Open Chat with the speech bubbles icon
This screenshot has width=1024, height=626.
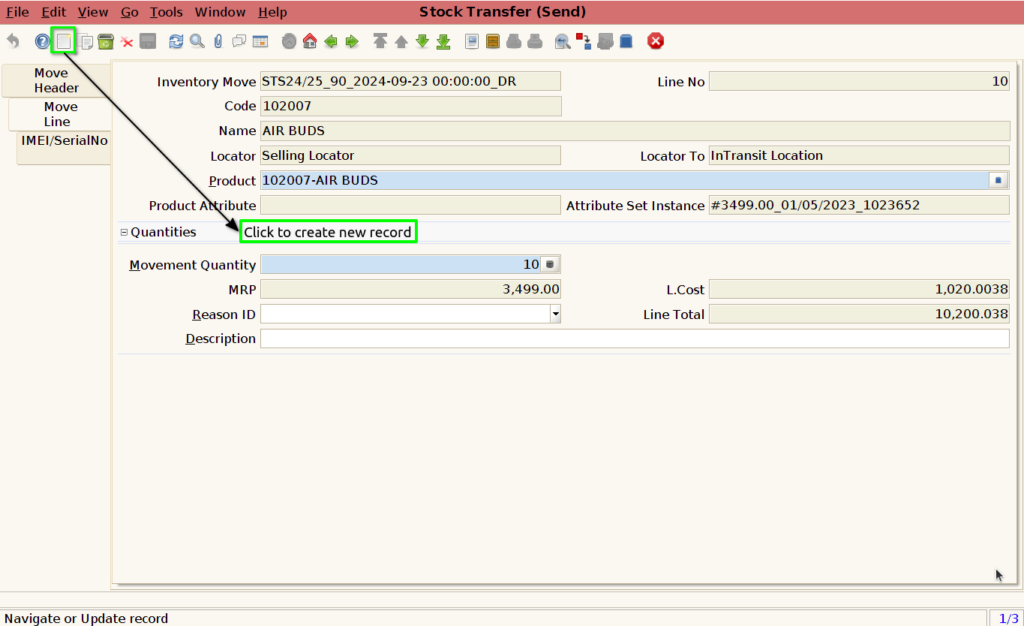pyautogui.click(x=239, y=41)
